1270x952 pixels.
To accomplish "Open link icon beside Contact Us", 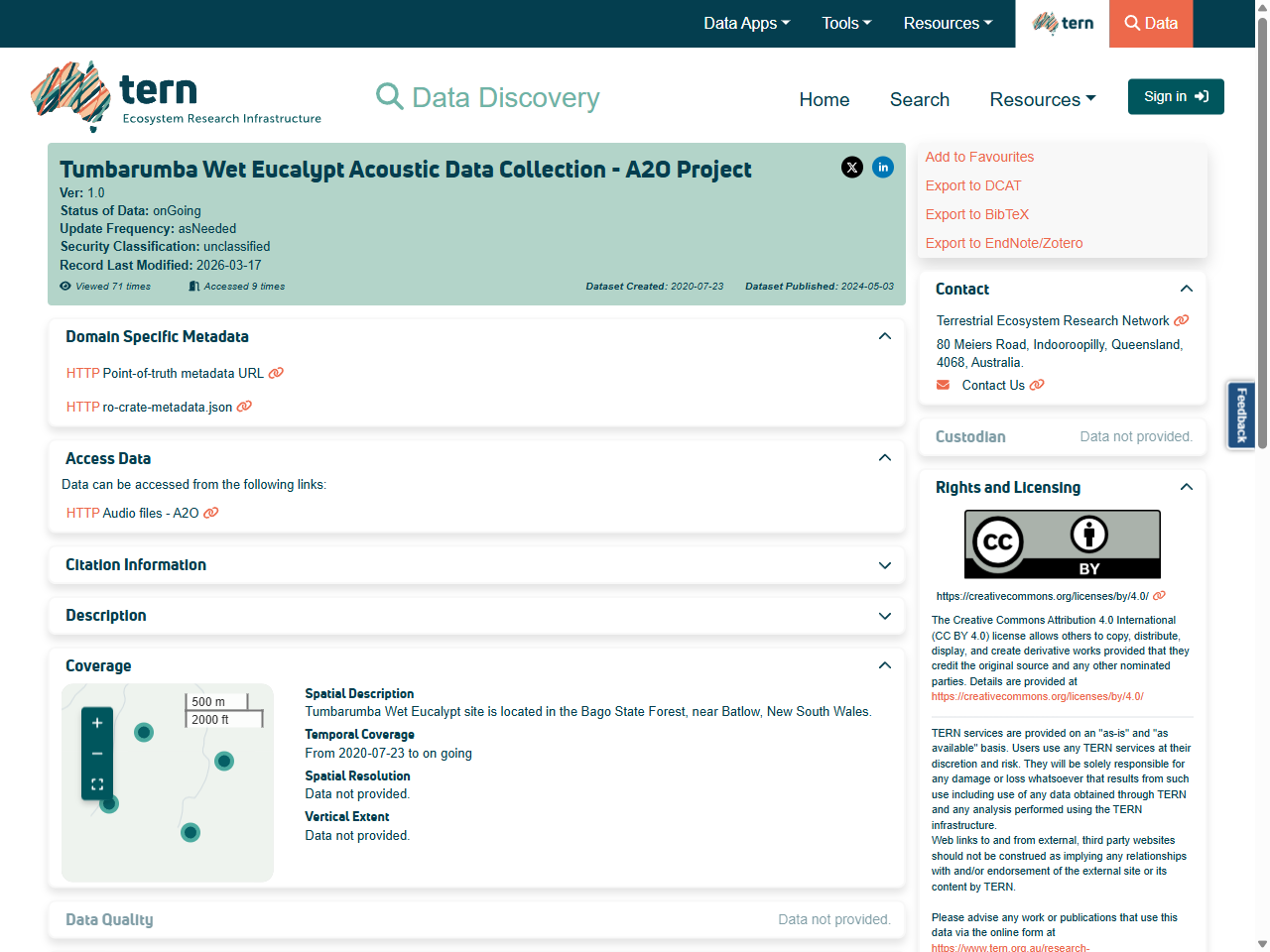I will tap(1037, 385).
